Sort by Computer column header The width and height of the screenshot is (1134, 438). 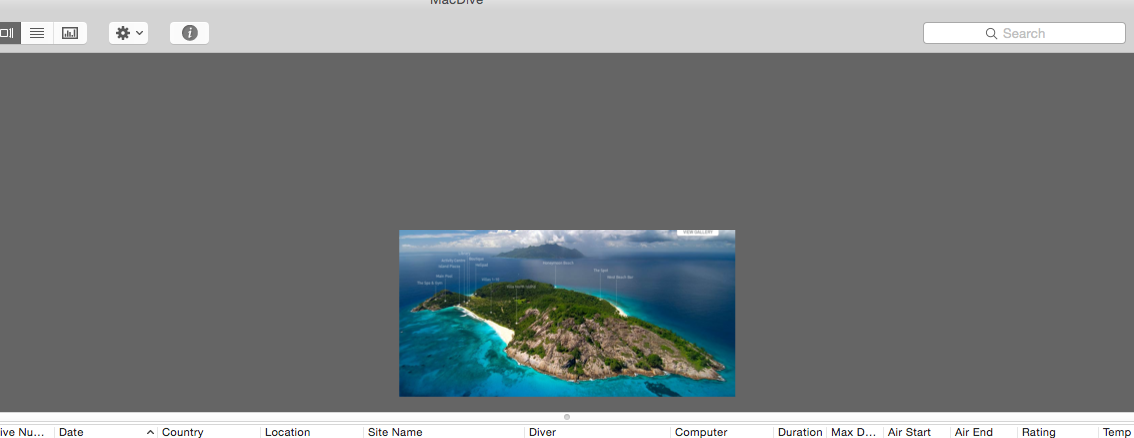[720, 432]
